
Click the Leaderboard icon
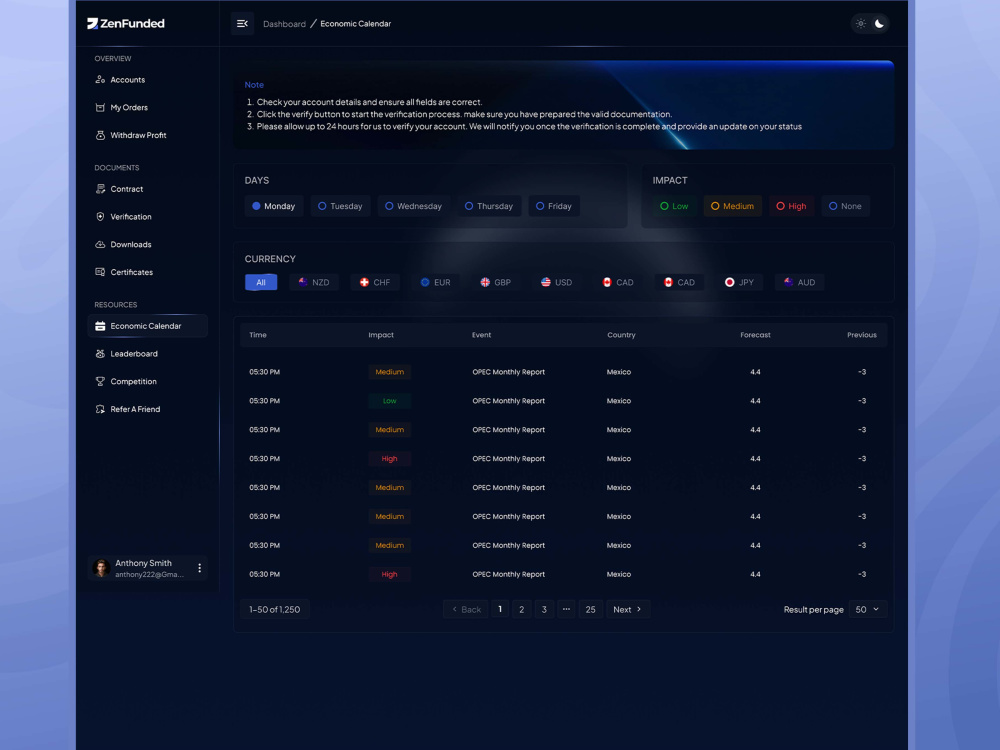pos(100,354)
